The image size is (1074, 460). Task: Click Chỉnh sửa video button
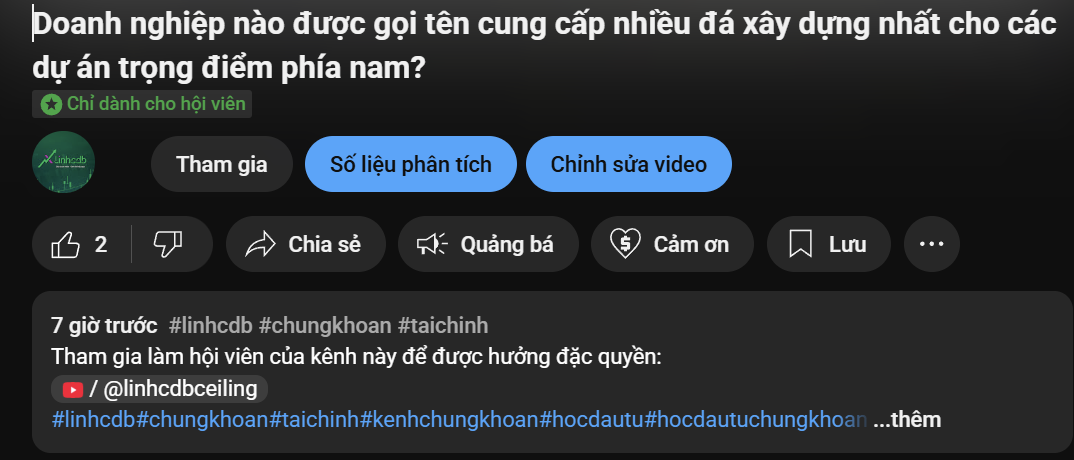coord(629,164)
